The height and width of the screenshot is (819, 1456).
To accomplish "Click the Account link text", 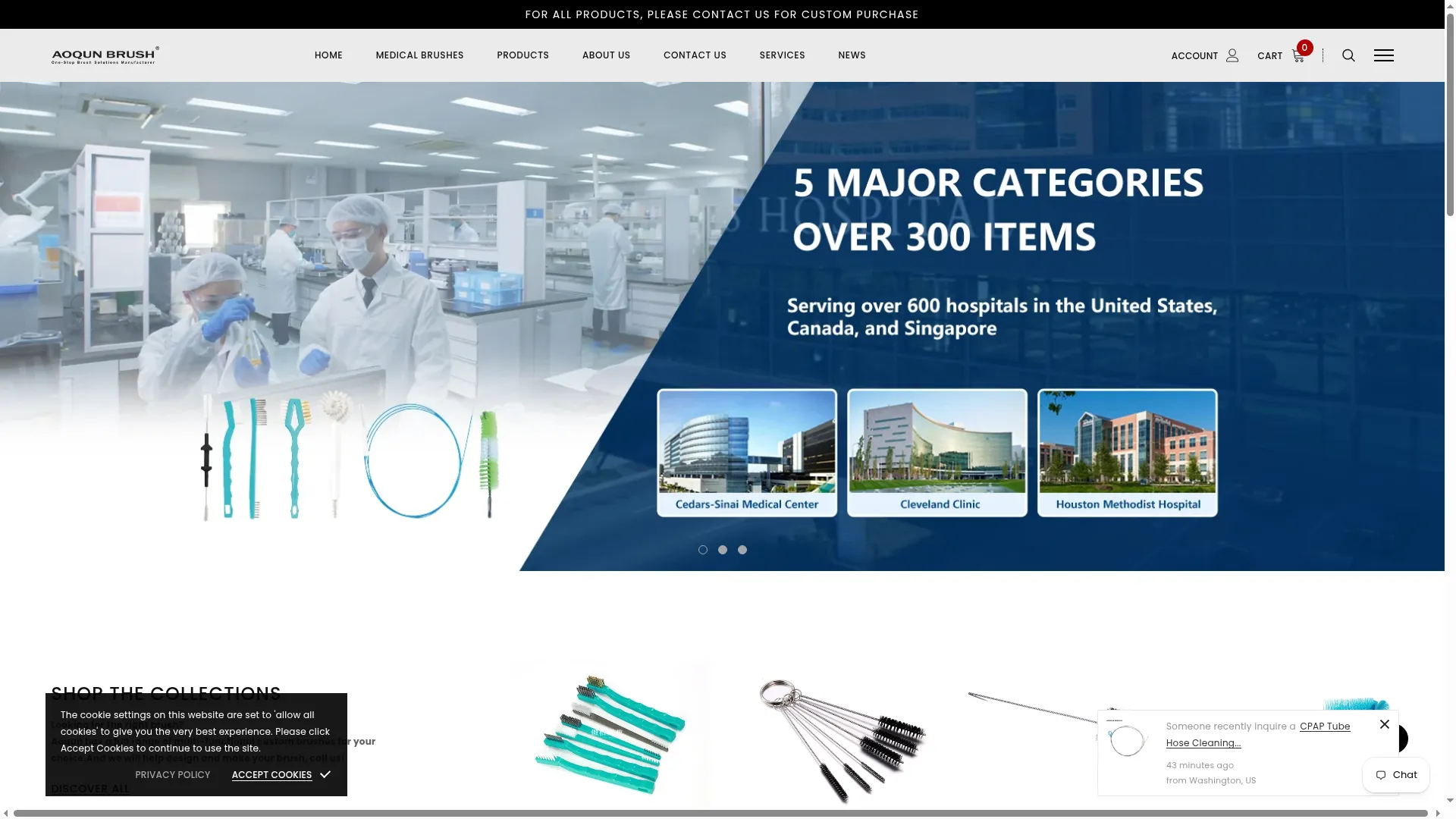I will pyautogui.click(x=1194, y=56).
